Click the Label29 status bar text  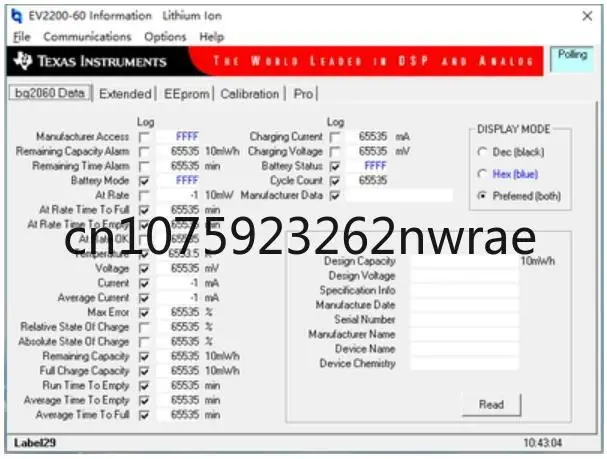coord(35,443)
